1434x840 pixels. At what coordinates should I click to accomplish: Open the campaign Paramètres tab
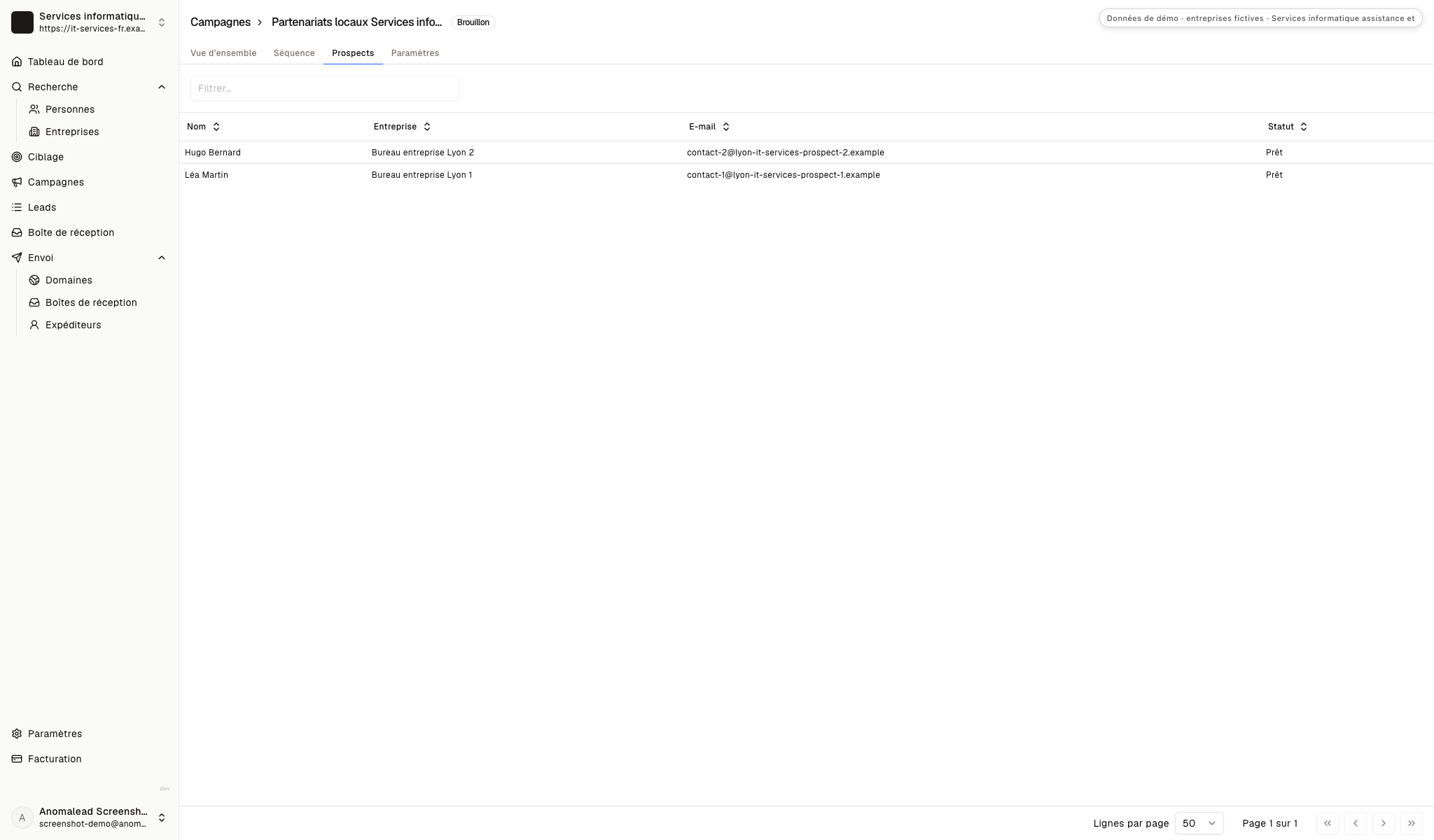click(415, 53)
